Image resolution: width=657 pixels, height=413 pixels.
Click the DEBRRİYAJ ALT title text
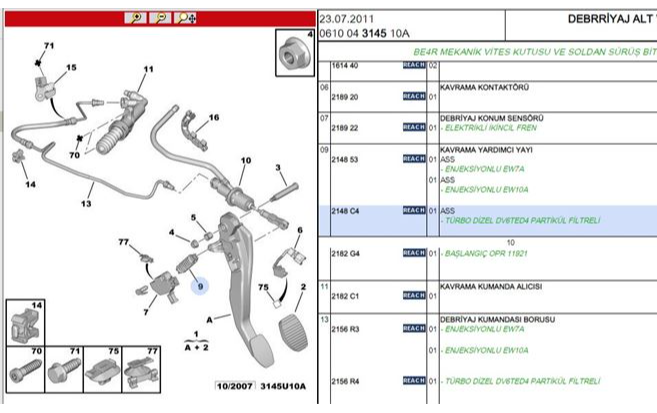[x=612, y=19]
